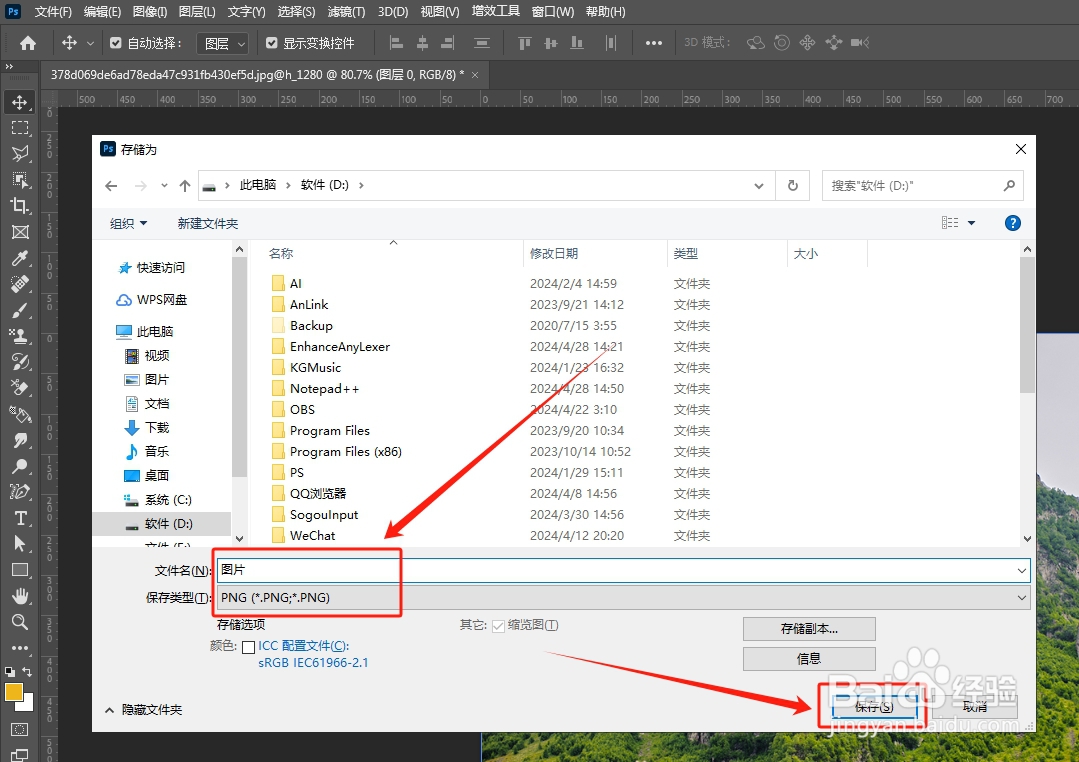
Task: Click the 取消 button
Action: coord(974,706)
